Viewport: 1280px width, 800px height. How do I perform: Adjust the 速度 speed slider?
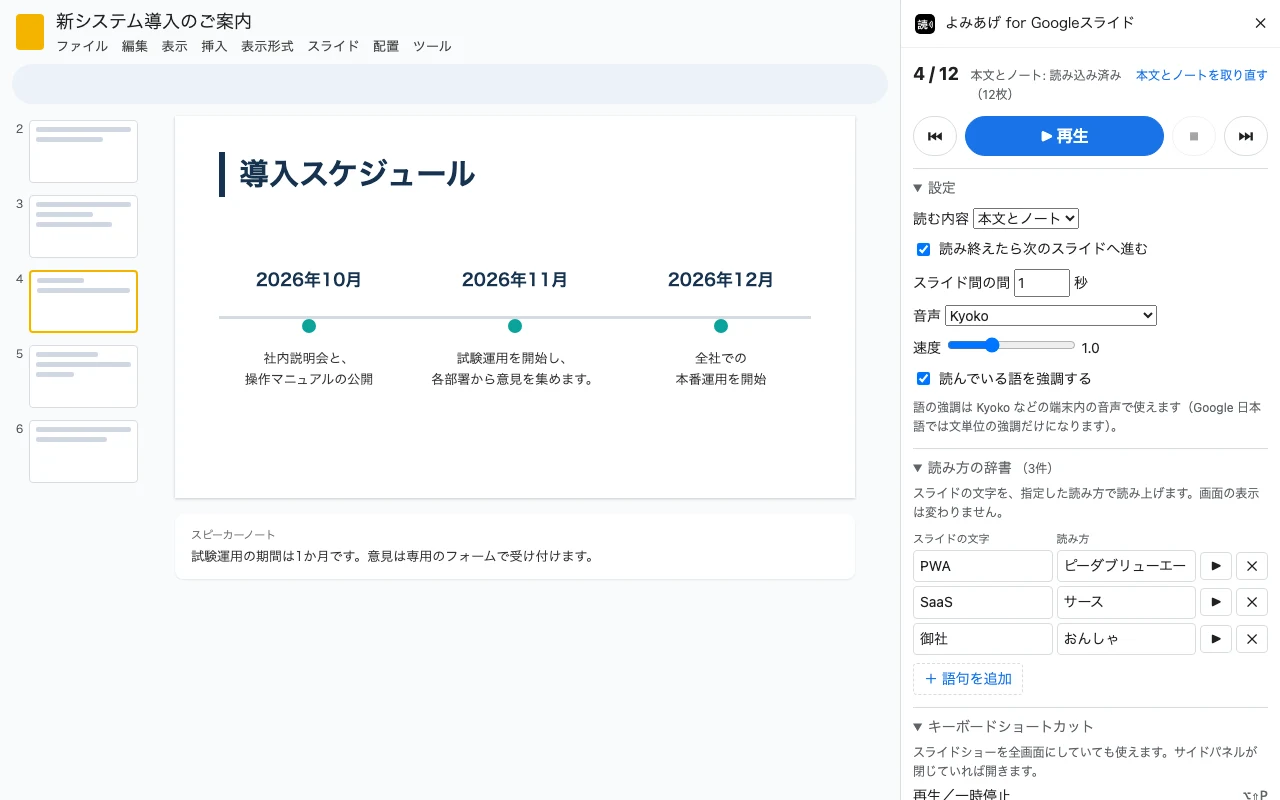(1010, 346)
